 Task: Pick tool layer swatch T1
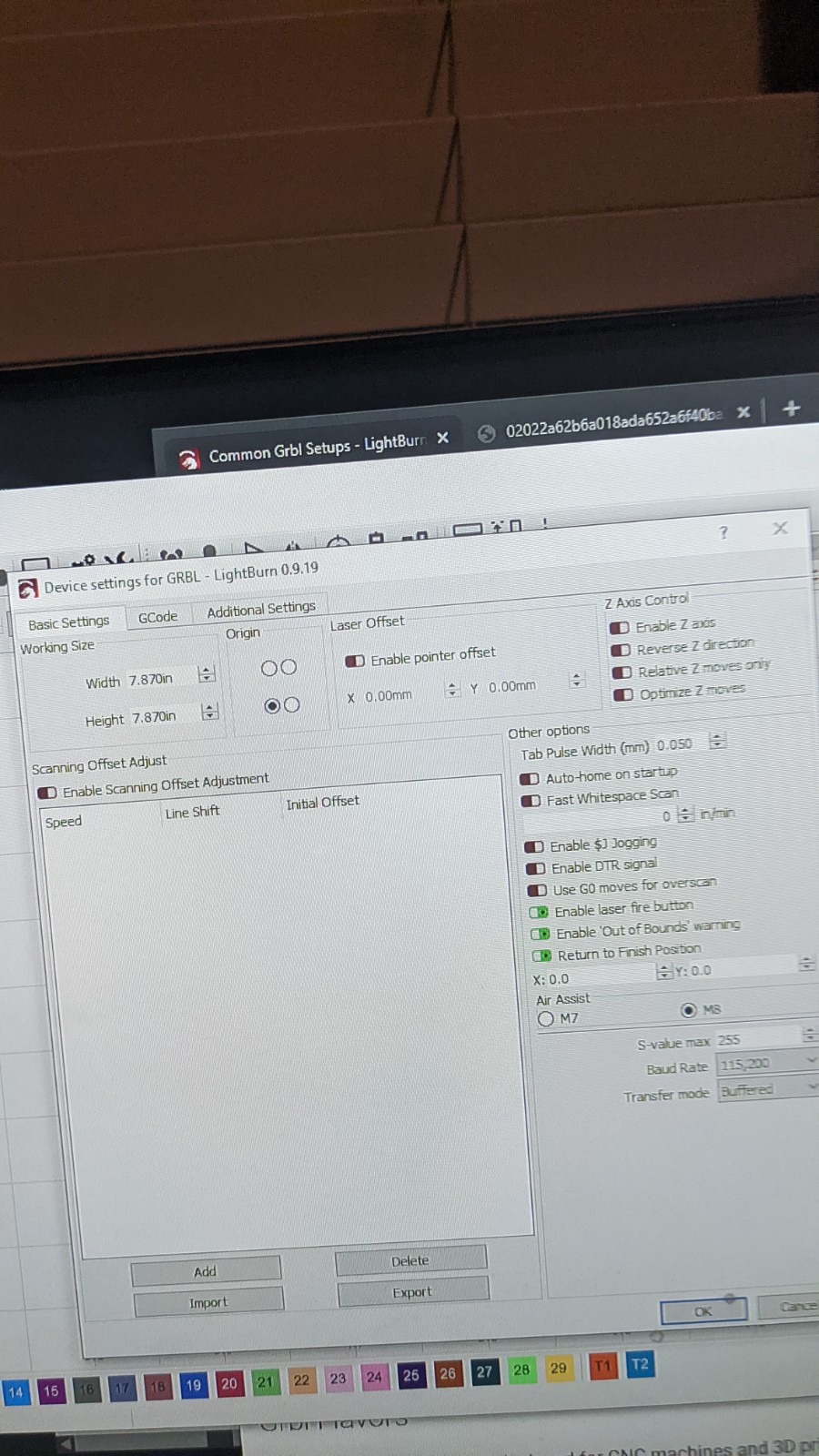point(602,1365)
